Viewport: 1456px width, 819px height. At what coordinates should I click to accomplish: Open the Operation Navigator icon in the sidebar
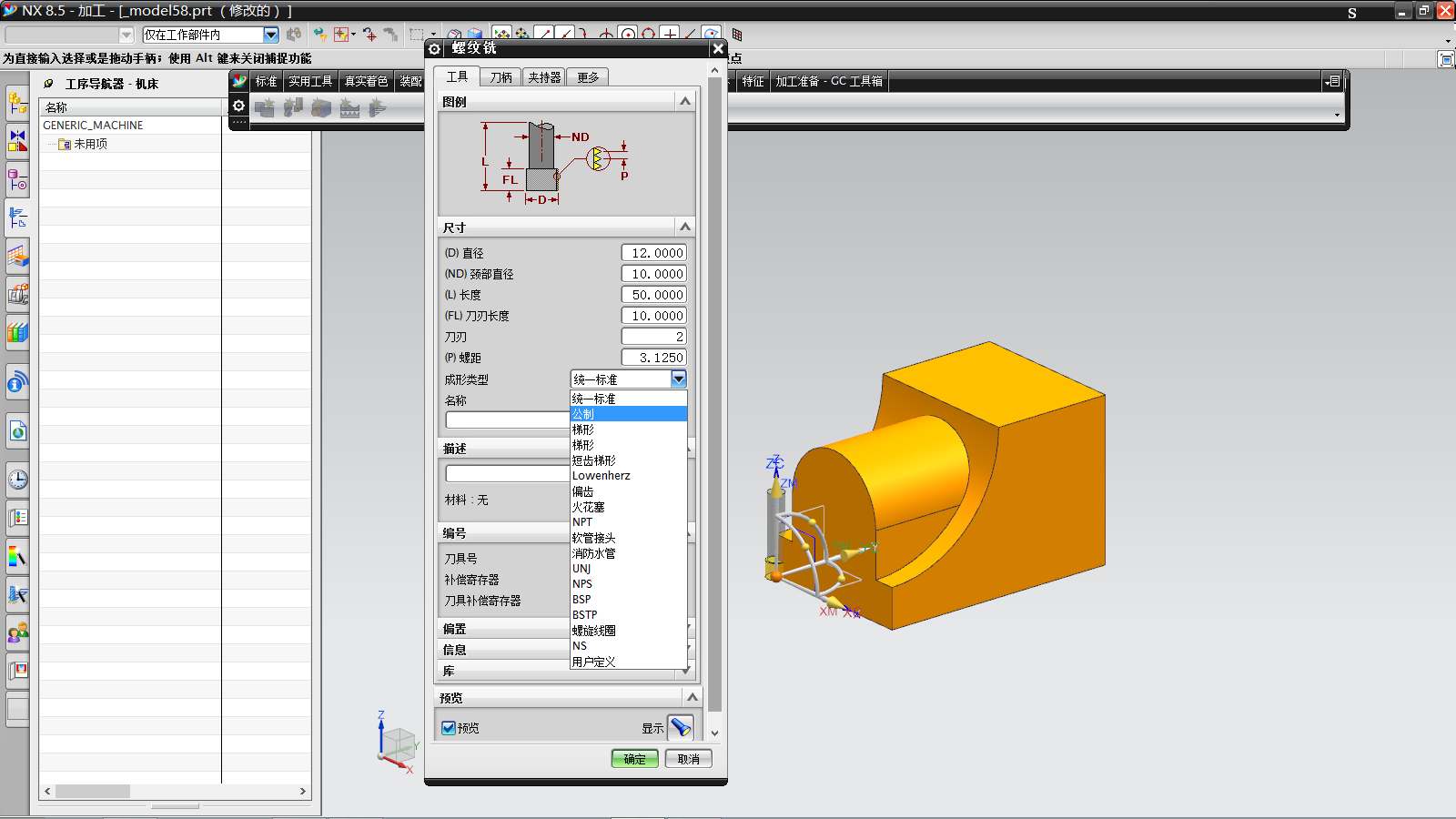coord(17,217)
